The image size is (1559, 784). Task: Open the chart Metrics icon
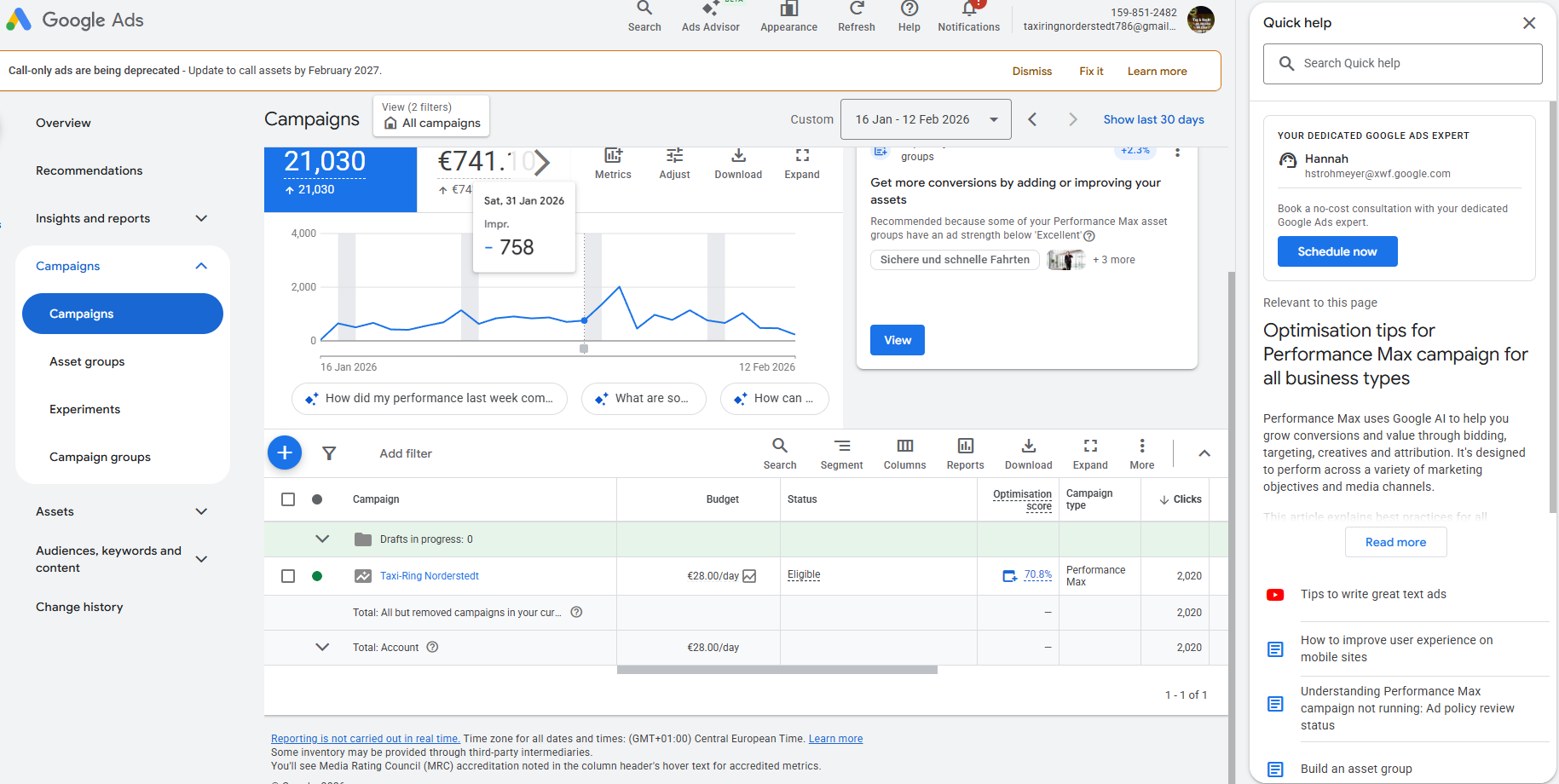pyautogui.click(x=613, y=156)
